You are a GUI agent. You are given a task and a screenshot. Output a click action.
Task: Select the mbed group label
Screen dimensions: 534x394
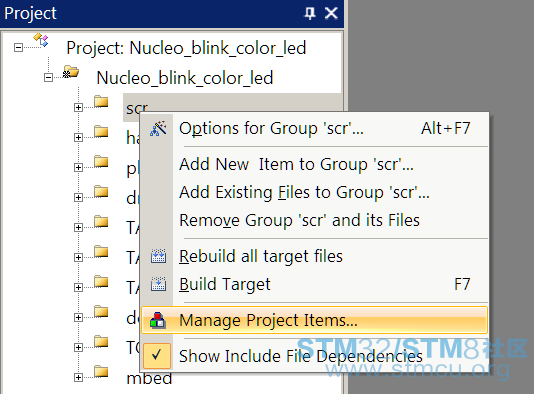[149, 378]
